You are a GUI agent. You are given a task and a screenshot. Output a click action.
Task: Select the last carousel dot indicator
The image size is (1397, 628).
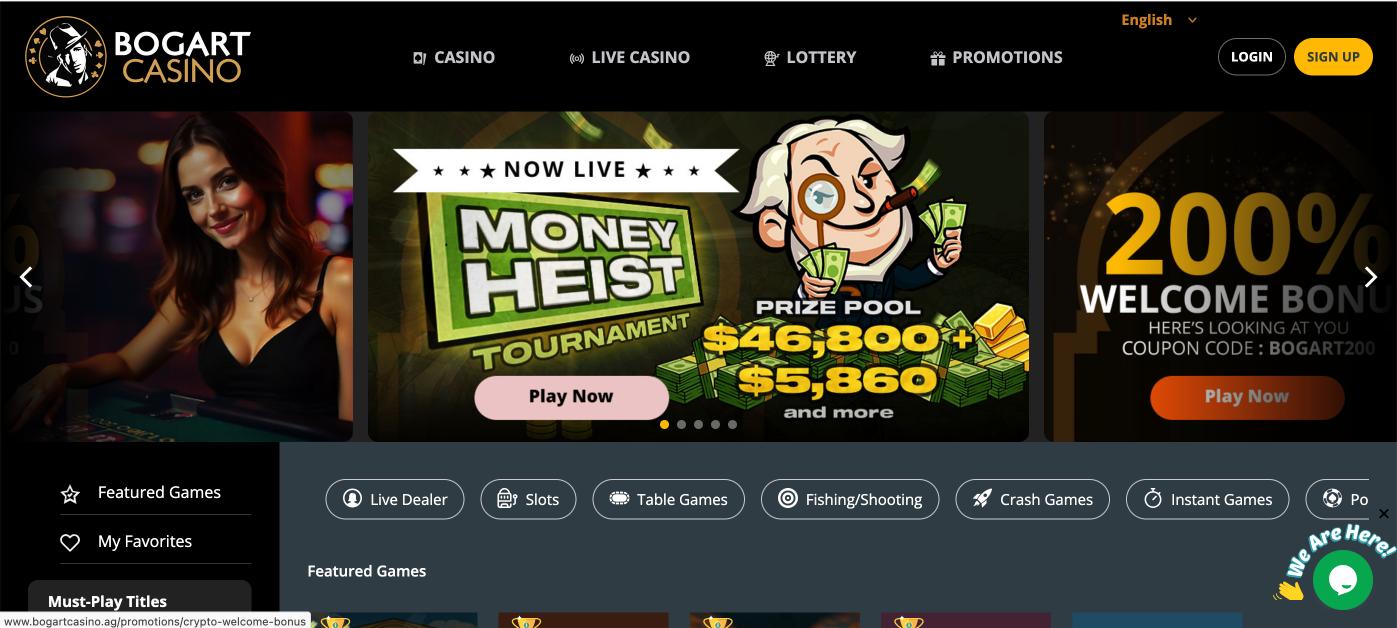pos(732,424)
